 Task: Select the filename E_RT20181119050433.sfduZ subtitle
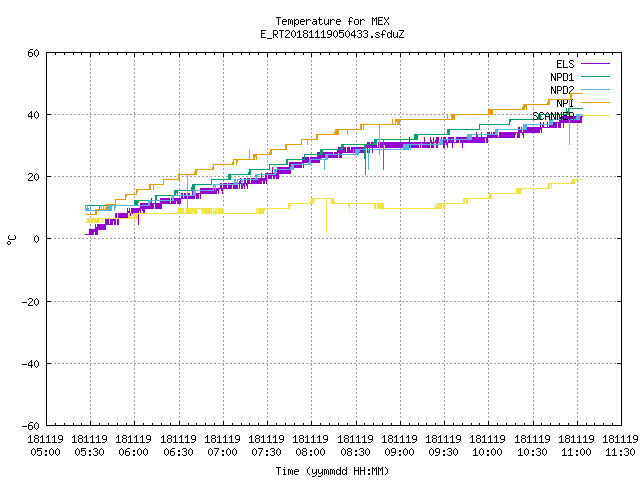pyautogui.click(x=332, y=34)
